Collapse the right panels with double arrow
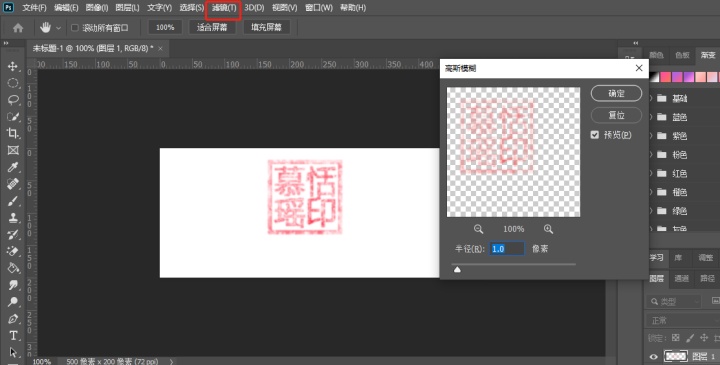The width and height of the screenshot is (720, 365). [x=636, y=43]
